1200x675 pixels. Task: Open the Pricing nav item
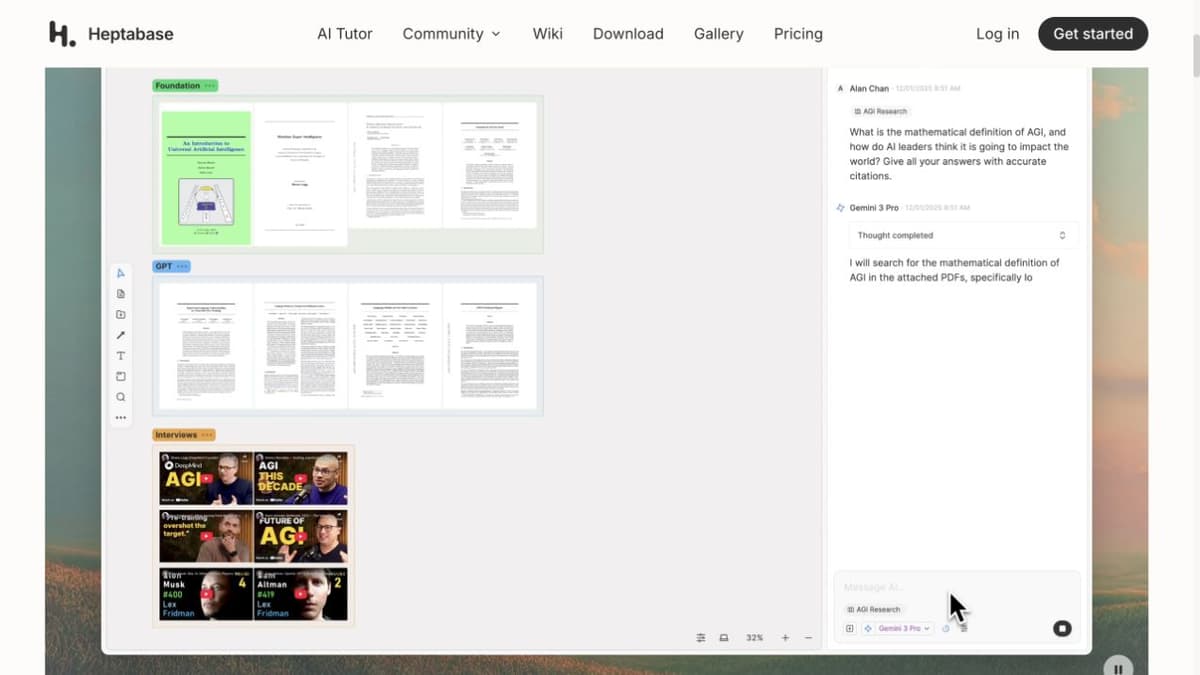tap(798, 33)
